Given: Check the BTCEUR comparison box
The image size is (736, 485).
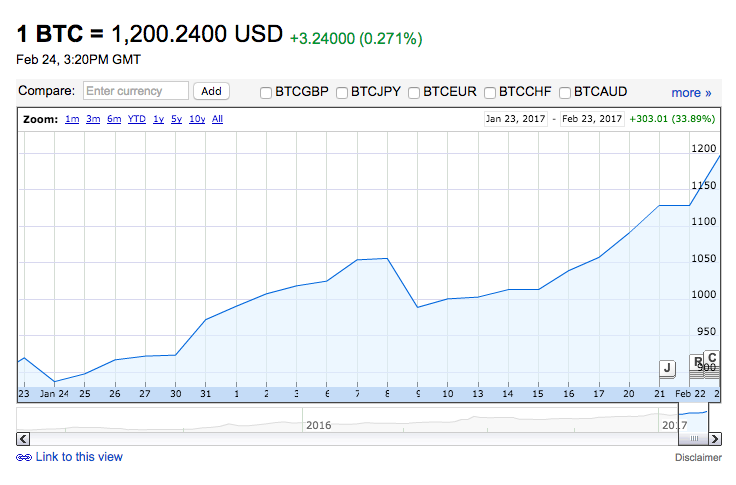Looking at the screenshot, I should click(x=414, y=93).
